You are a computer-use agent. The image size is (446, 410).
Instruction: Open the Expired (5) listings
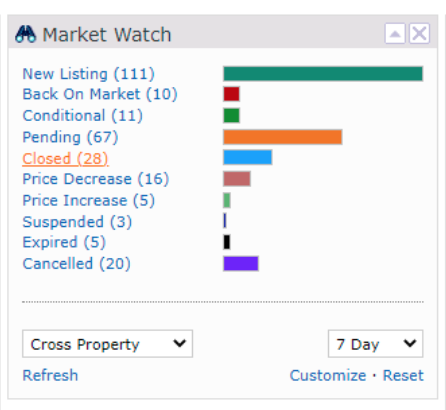64,242
